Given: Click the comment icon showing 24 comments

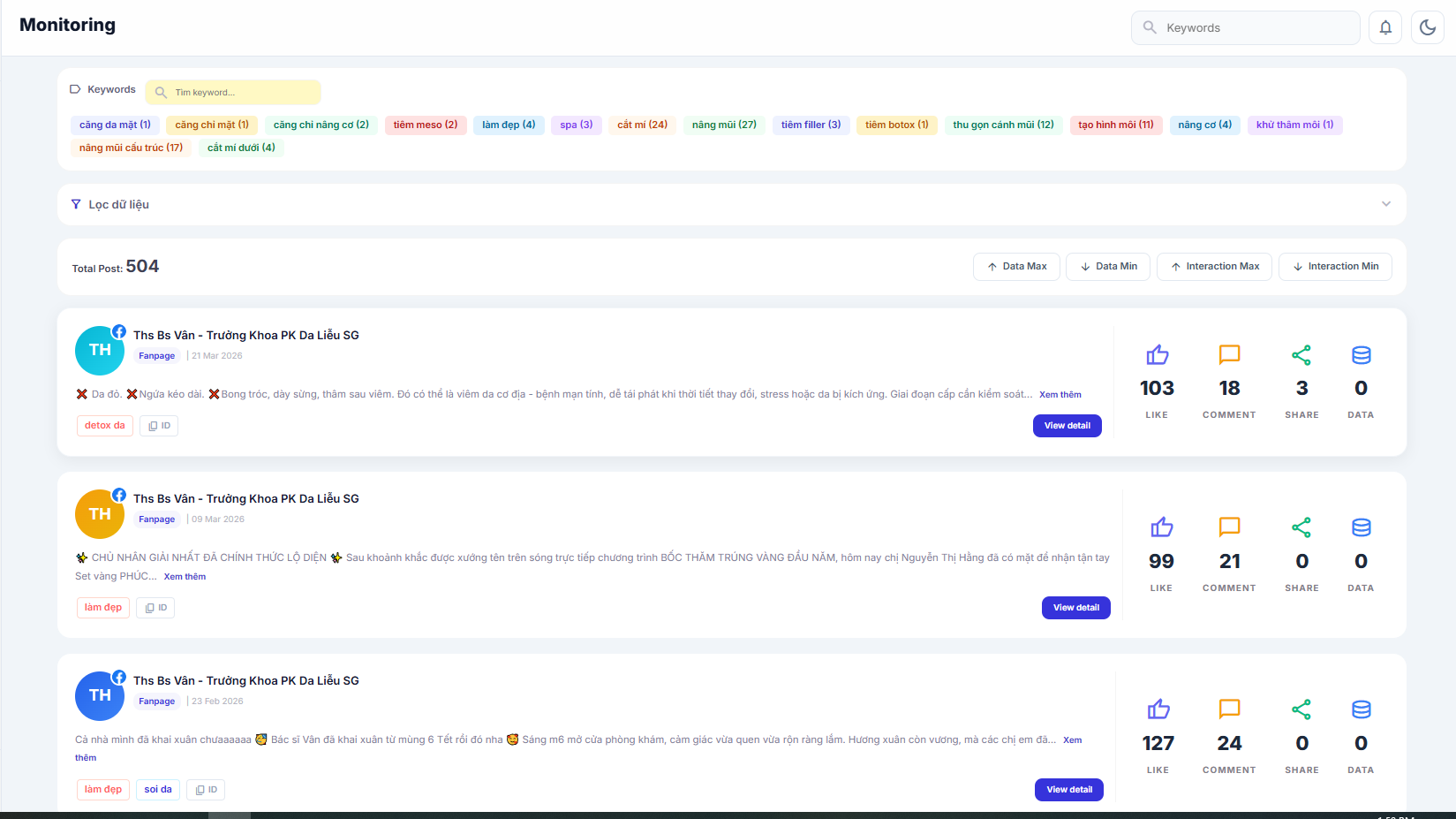Looking at the screenshot, I should click(1229, 709).
